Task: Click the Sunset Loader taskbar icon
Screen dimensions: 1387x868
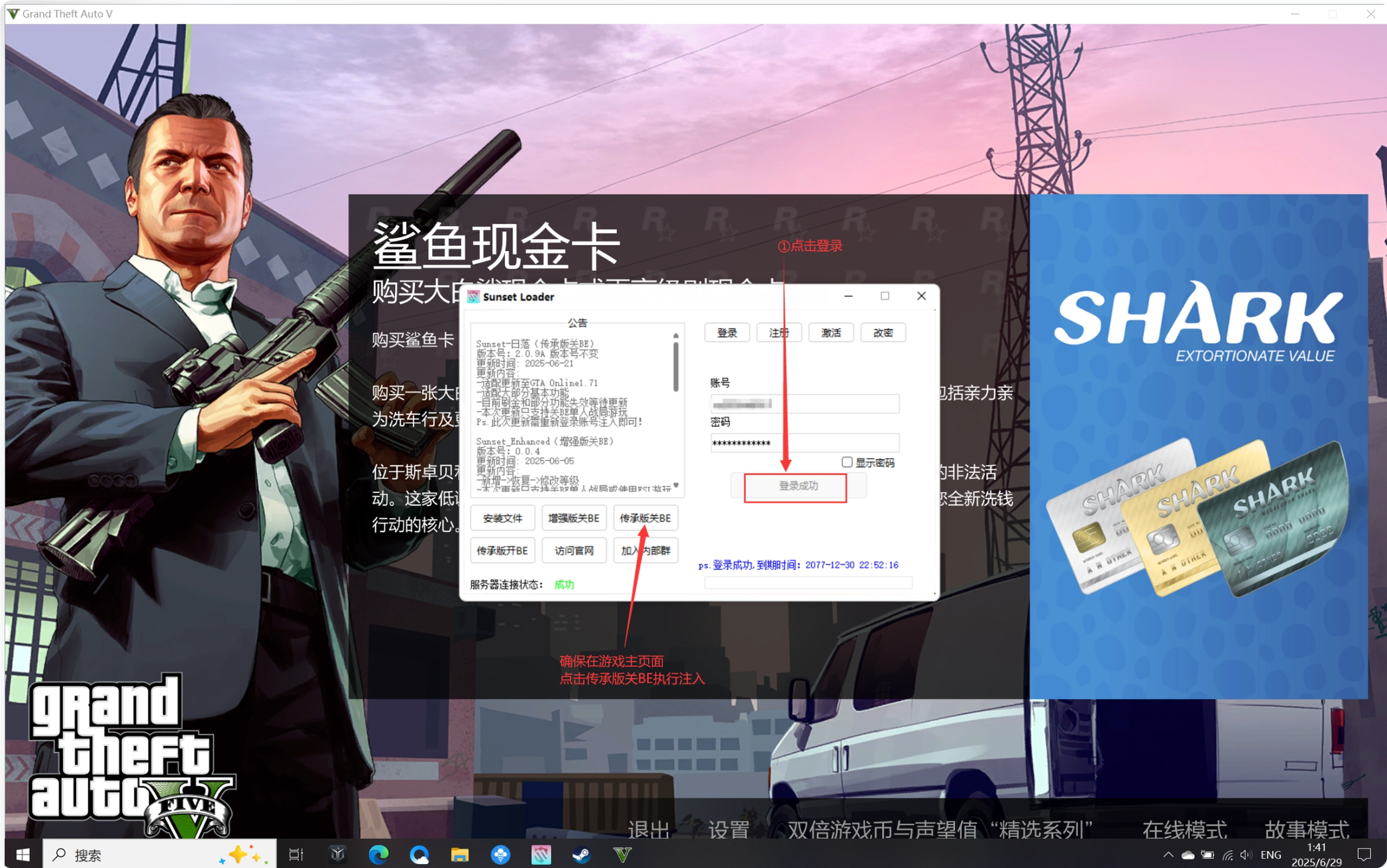Action: tap(541, 855)
